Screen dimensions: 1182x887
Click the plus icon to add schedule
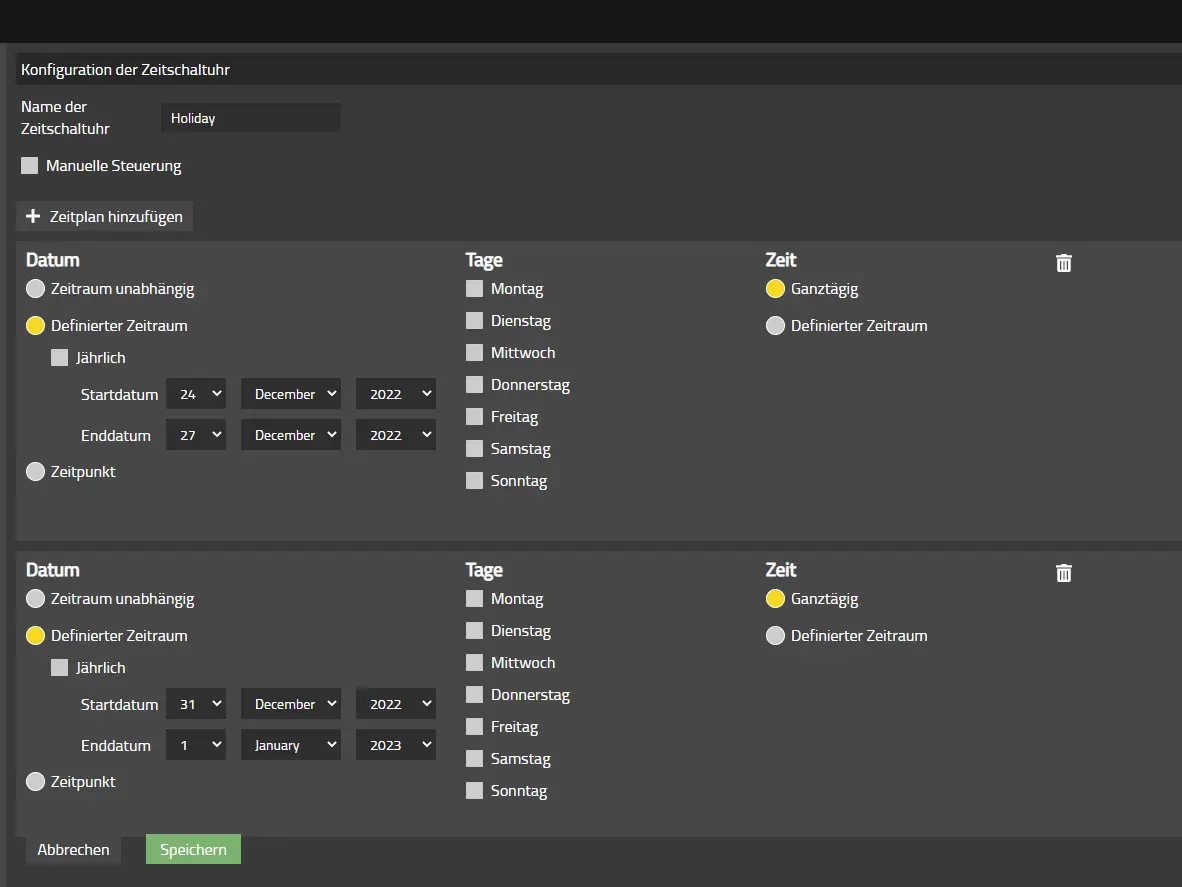click(32, 216)
